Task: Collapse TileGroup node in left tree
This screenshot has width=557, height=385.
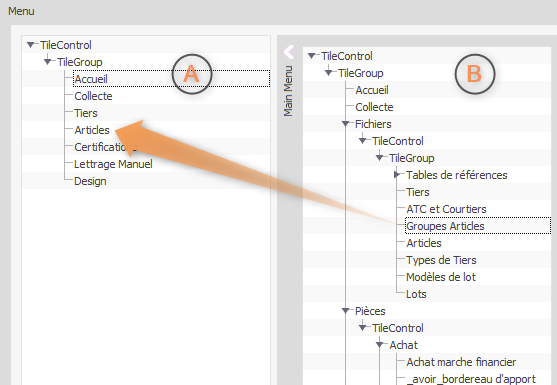Action: coord(48,62)
